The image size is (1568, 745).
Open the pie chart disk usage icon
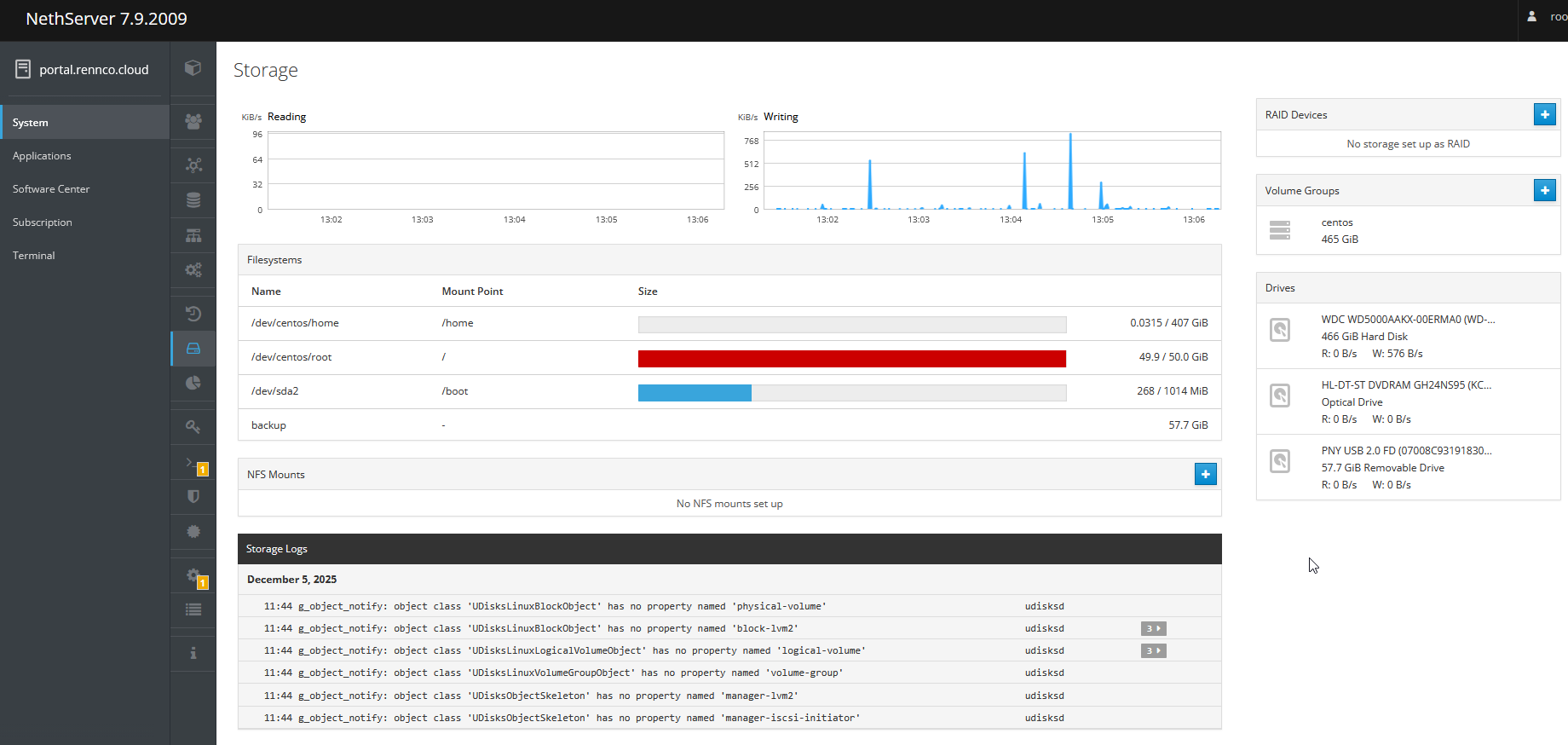(193, 383)
